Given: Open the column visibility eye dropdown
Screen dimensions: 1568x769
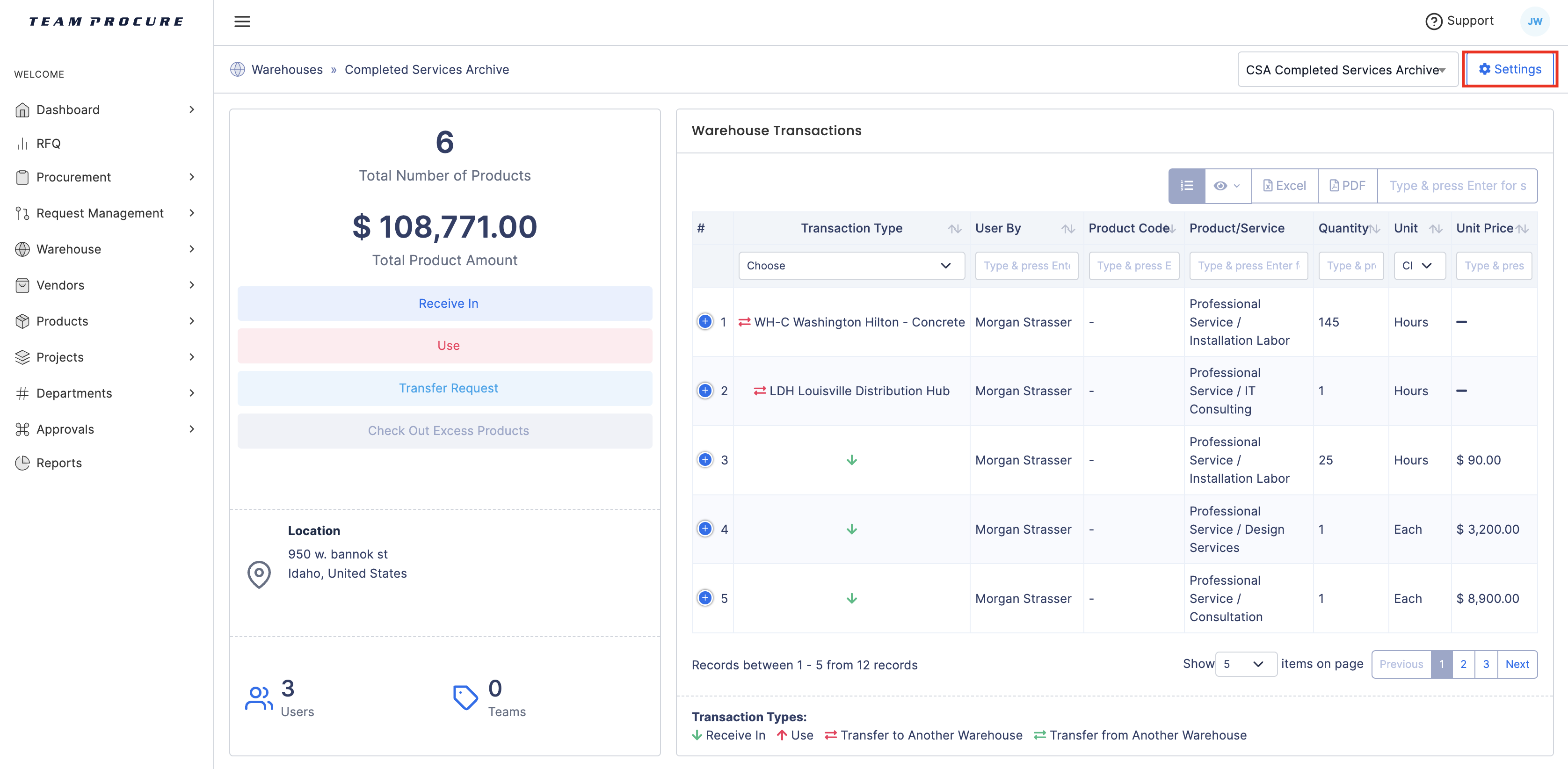Looking at the screenshot, I should point(1227,186).
